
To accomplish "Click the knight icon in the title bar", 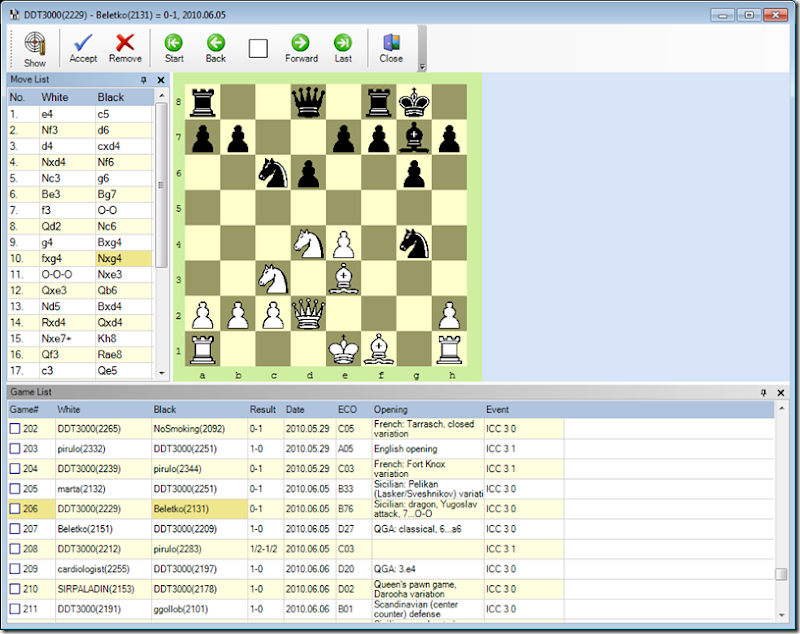I will pyautogui.click(x=13, y=13).
